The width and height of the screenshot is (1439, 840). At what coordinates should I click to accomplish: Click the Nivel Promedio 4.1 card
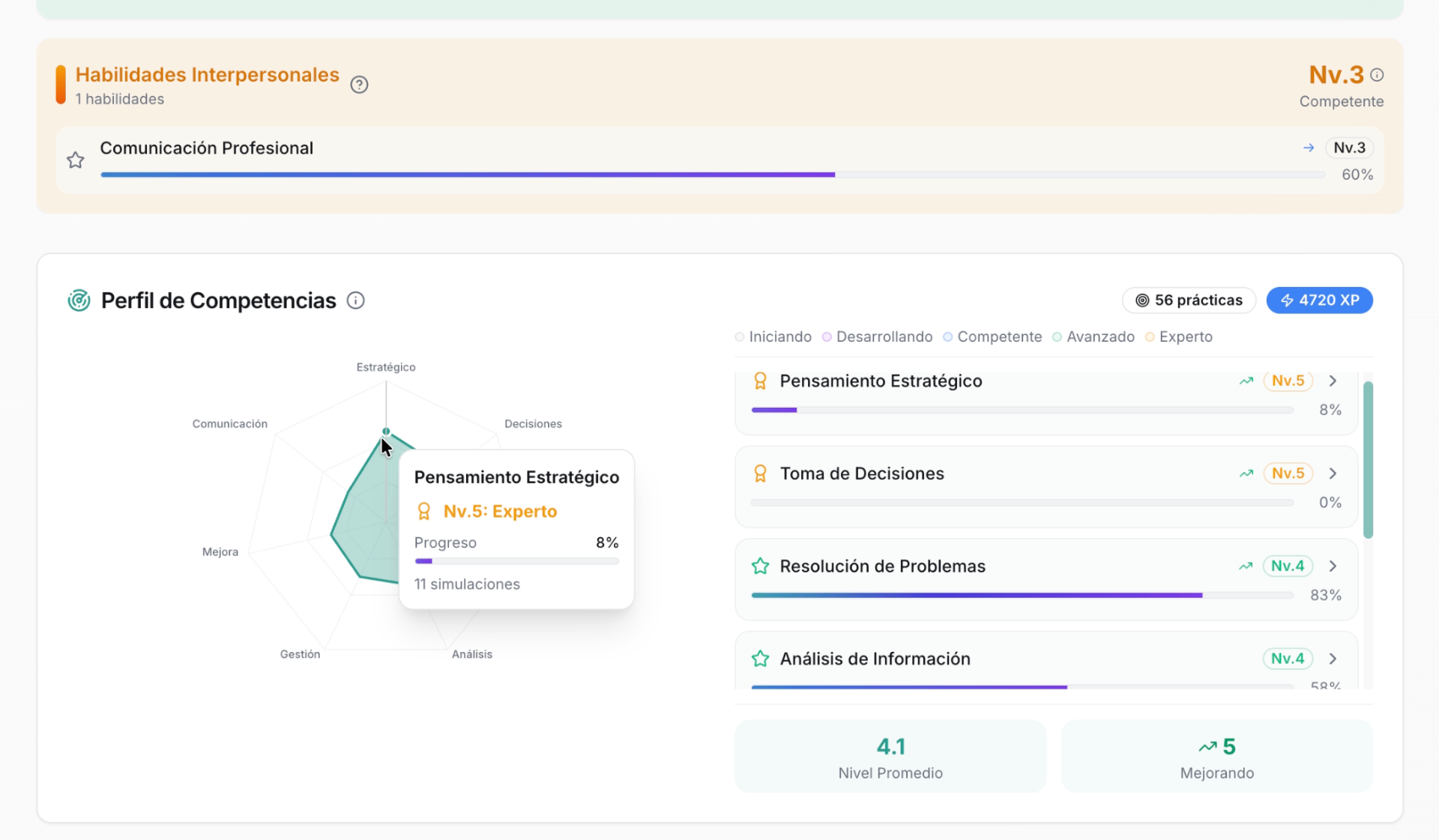tap(890, 756)
